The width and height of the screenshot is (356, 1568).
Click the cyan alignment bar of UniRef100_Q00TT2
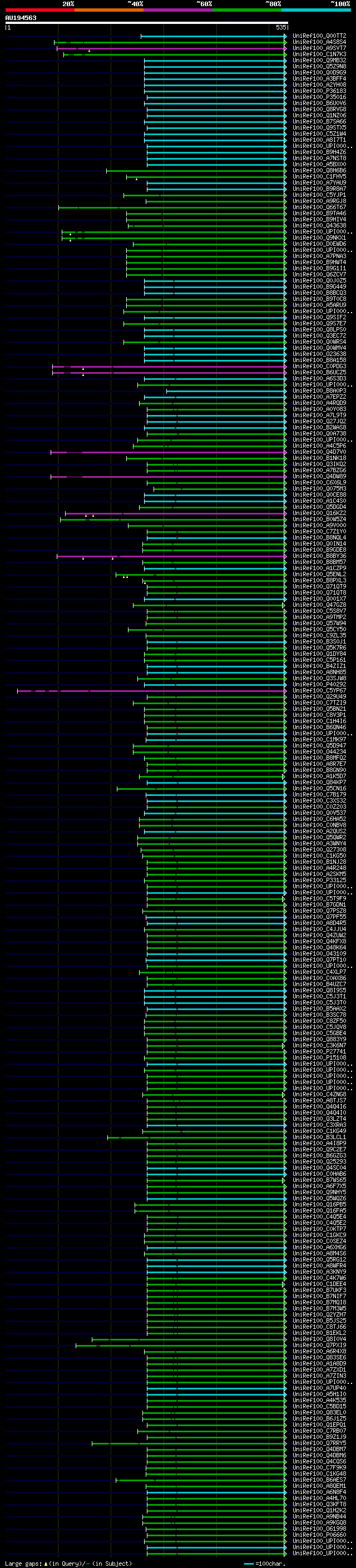pos(213,36)
